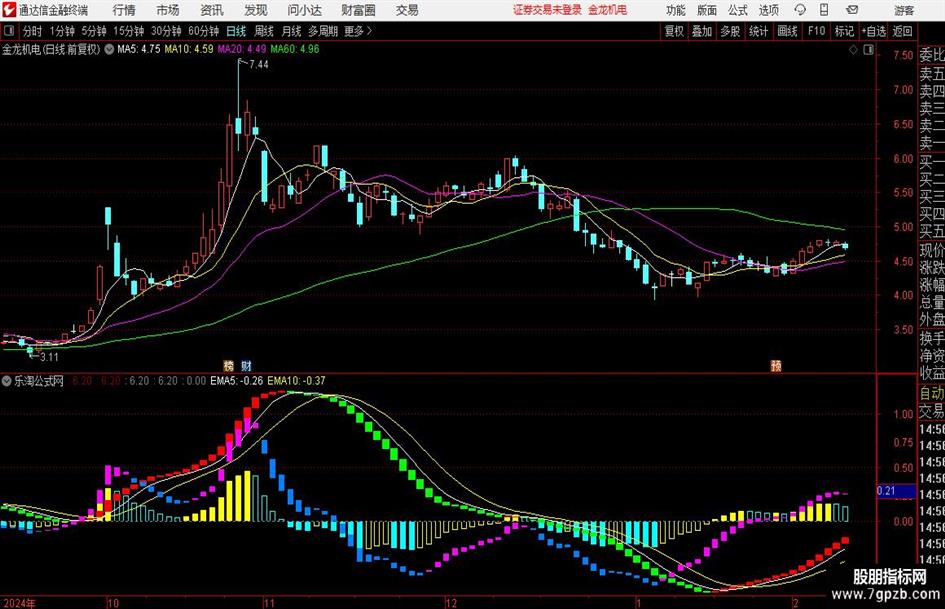Open the 问小达 menu
Viewport: 945px width, 609px height.
(304, 10)
